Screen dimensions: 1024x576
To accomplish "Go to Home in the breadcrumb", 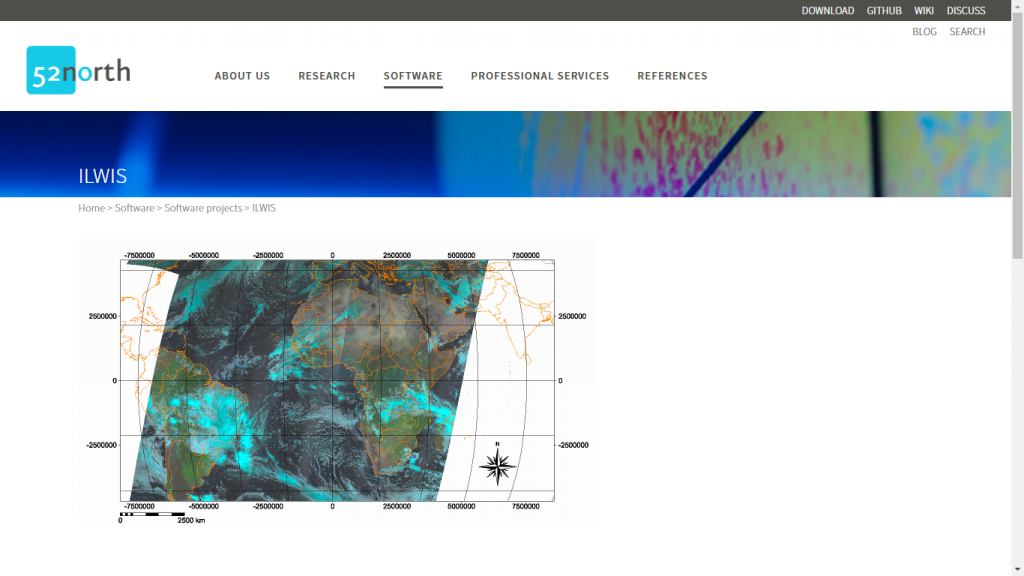I will [91, 208].
